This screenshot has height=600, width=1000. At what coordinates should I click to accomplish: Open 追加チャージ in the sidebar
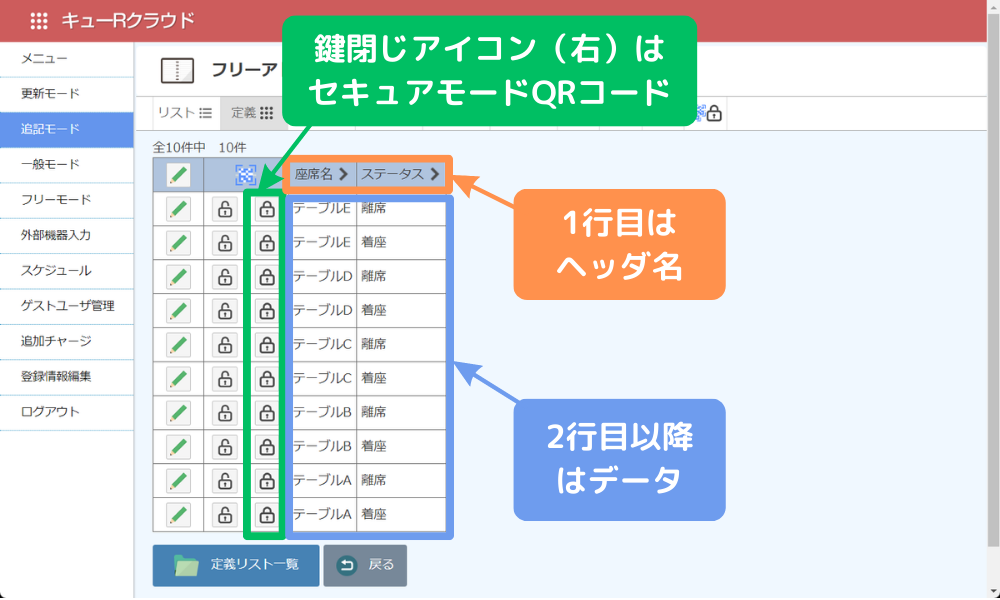click(x=66, y=341)
